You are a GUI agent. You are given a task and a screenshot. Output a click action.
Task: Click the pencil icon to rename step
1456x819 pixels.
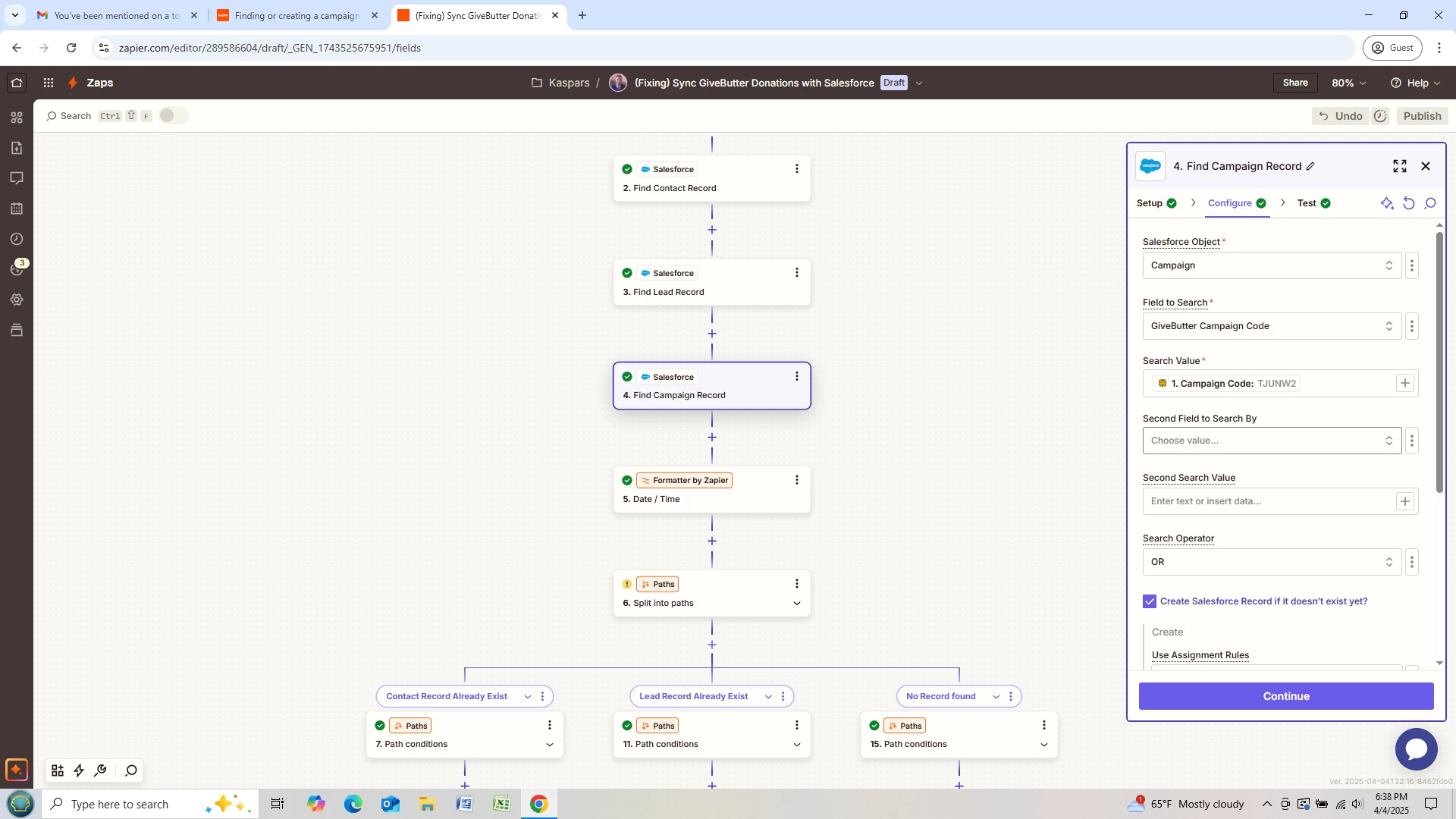pos(1310,166)
